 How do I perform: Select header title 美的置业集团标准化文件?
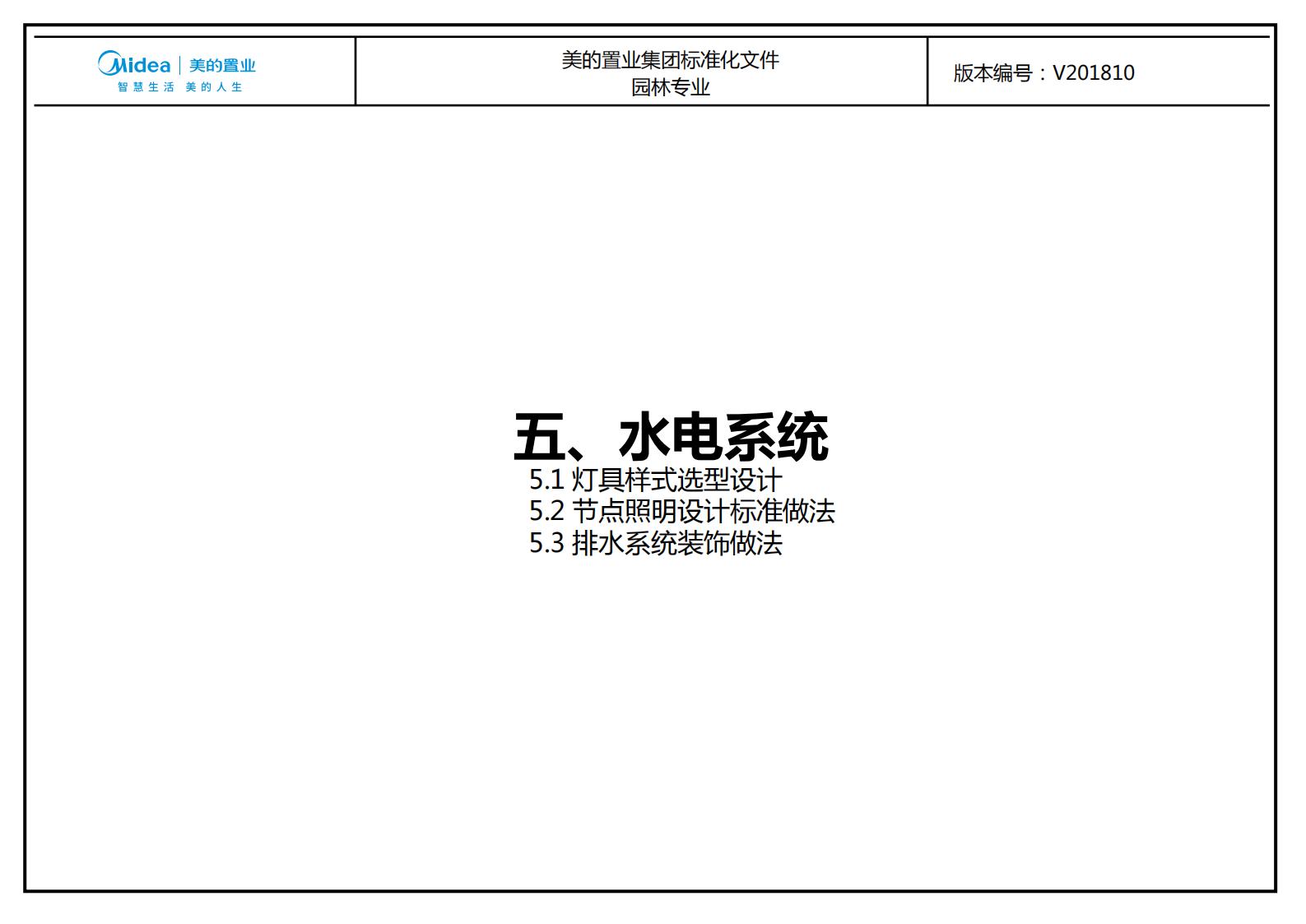coord(670,60)
